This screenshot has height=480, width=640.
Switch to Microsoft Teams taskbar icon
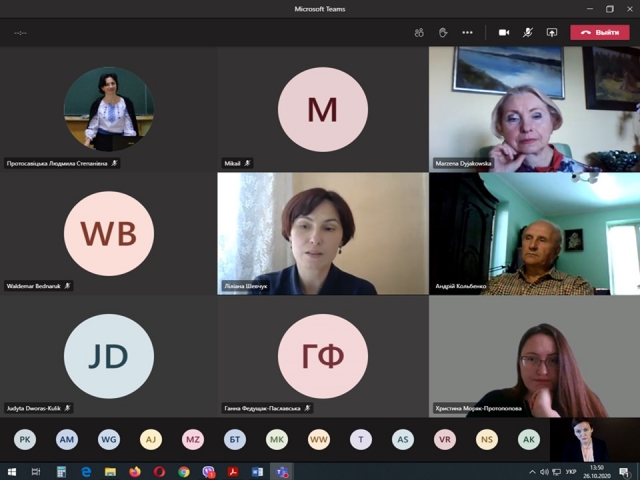[x=282, y=472]
